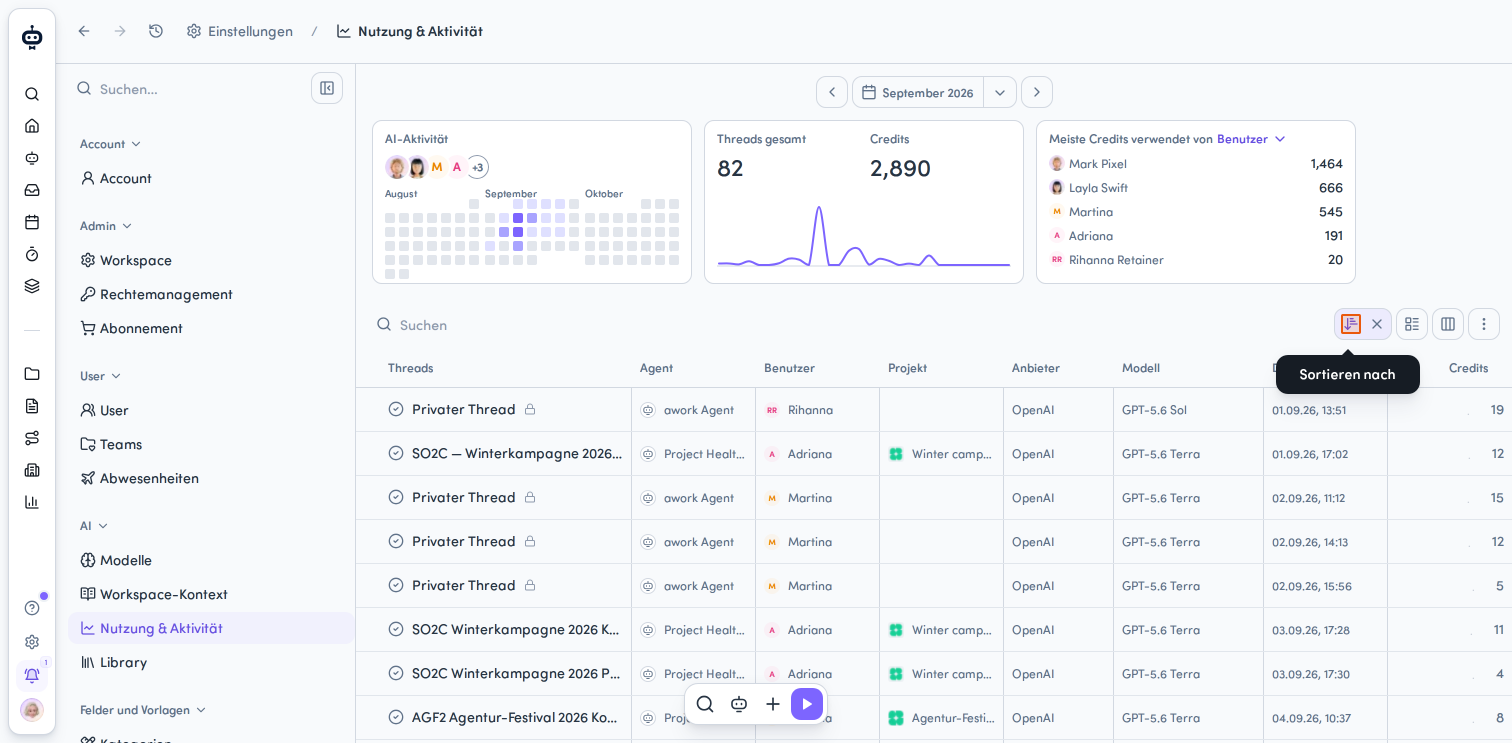This screenshot has width=1512, height=743.
Task: Open the inbox tray icon in the left rail
Action: tap(32, 190)
